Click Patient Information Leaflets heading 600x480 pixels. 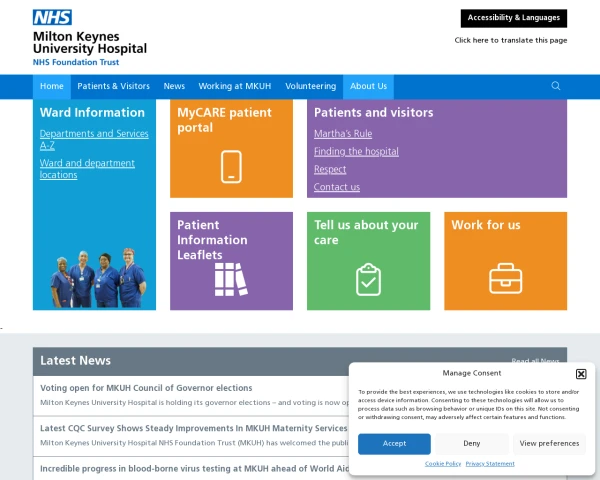pyautogui.click(x=212, y=240)
